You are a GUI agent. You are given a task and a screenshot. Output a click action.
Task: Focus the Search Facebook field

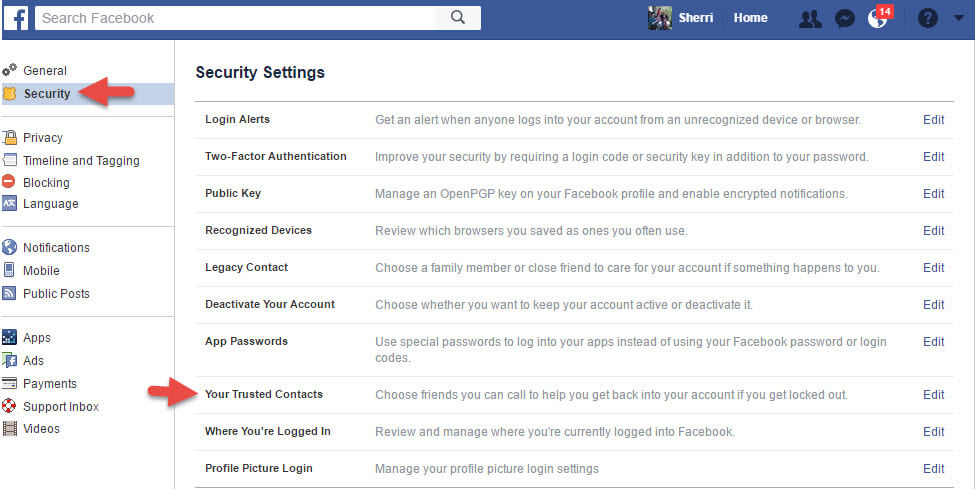[x=235, y=18]
